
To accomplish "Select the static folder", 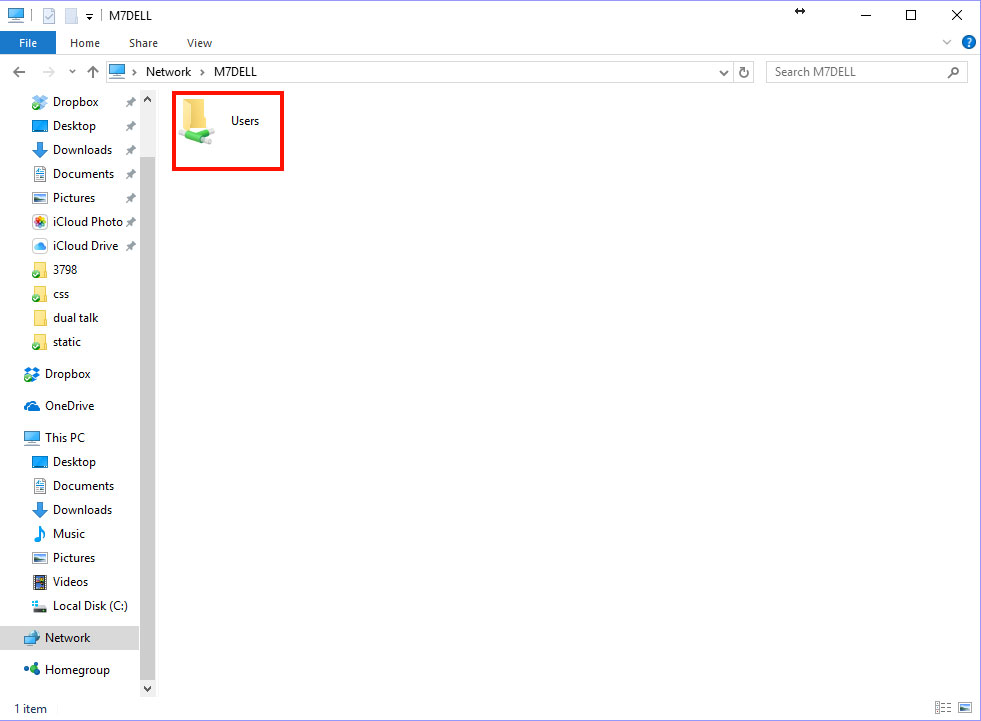I will (66, 342).
